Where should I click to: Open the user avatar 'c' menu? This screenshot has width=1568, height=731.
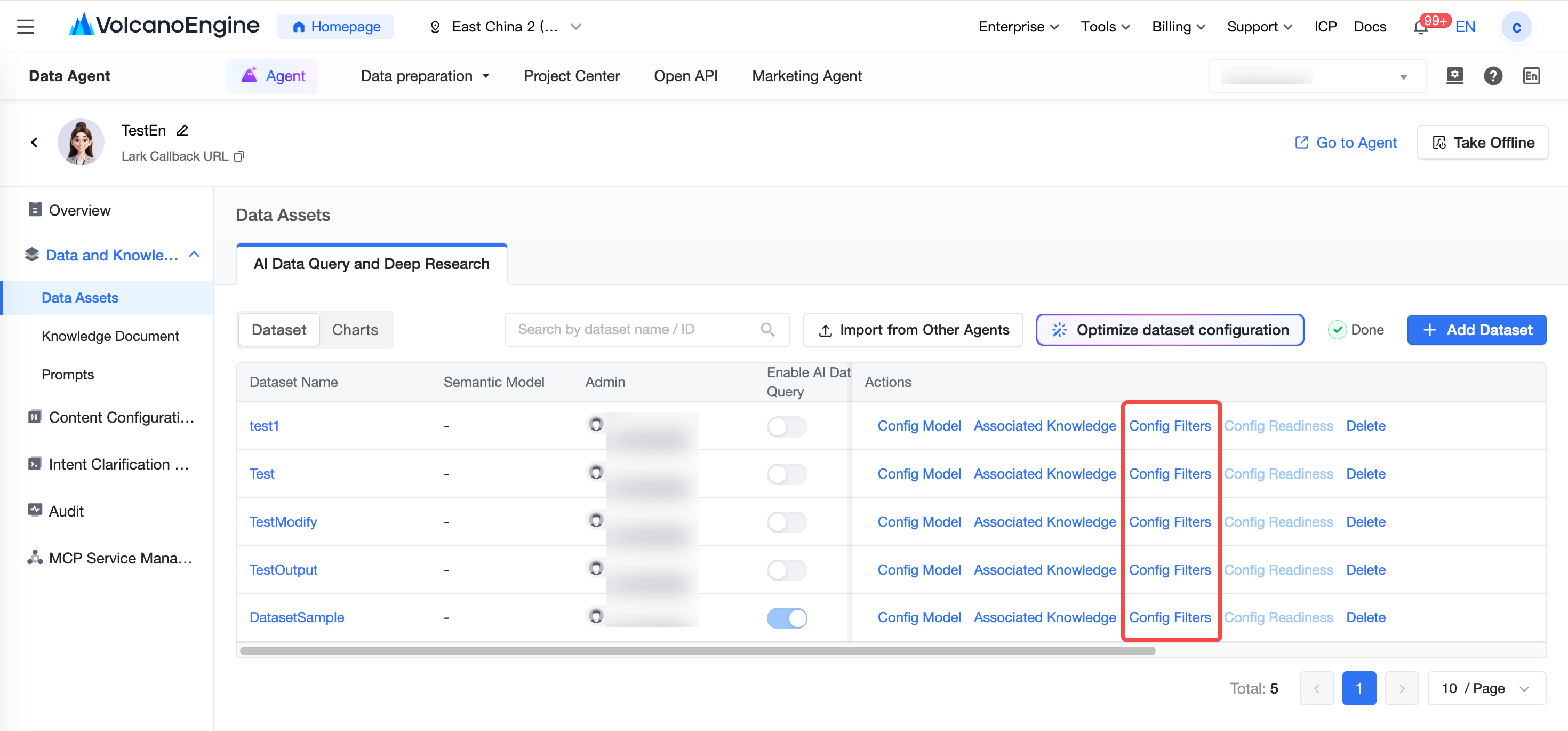click(x=1516, y=27)
